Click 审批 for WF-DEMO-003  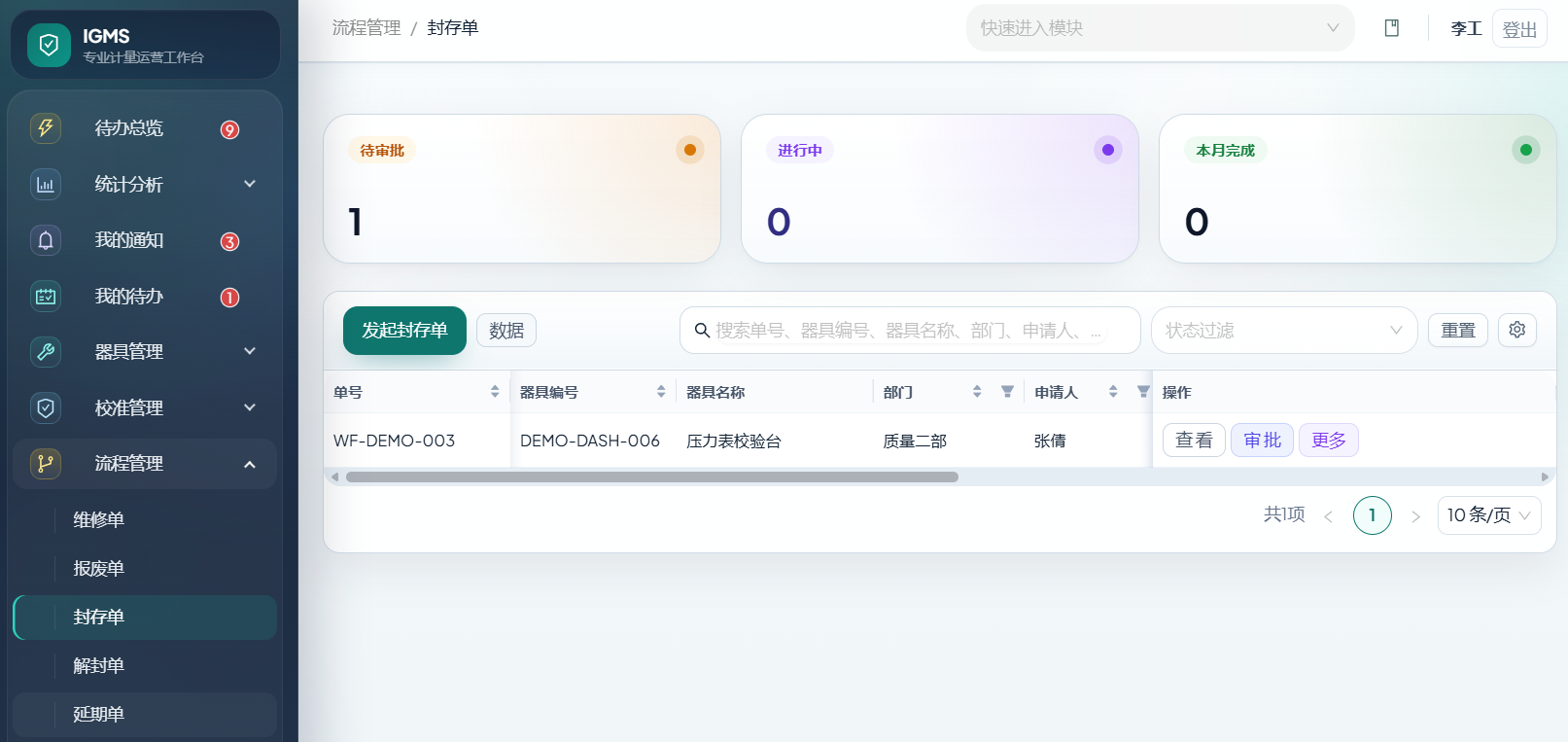pos(1262,441)
